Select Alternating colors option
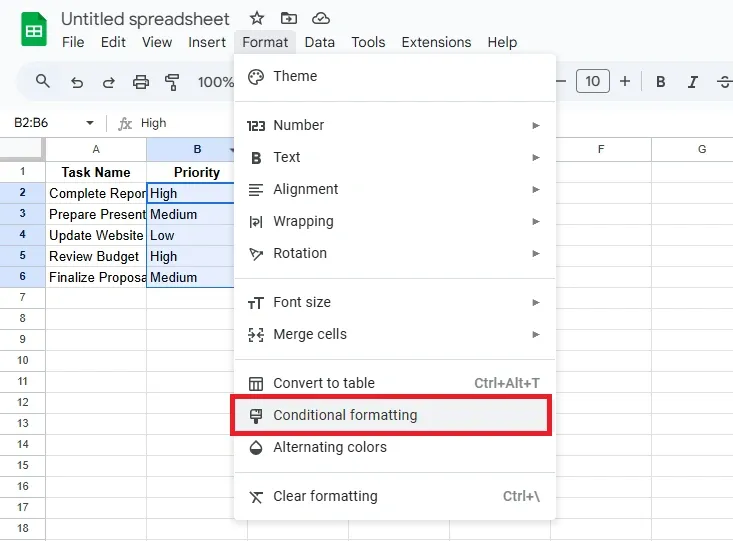Viewport: 733px width, 541px height. pyautogui.click(x=330, y=447)
